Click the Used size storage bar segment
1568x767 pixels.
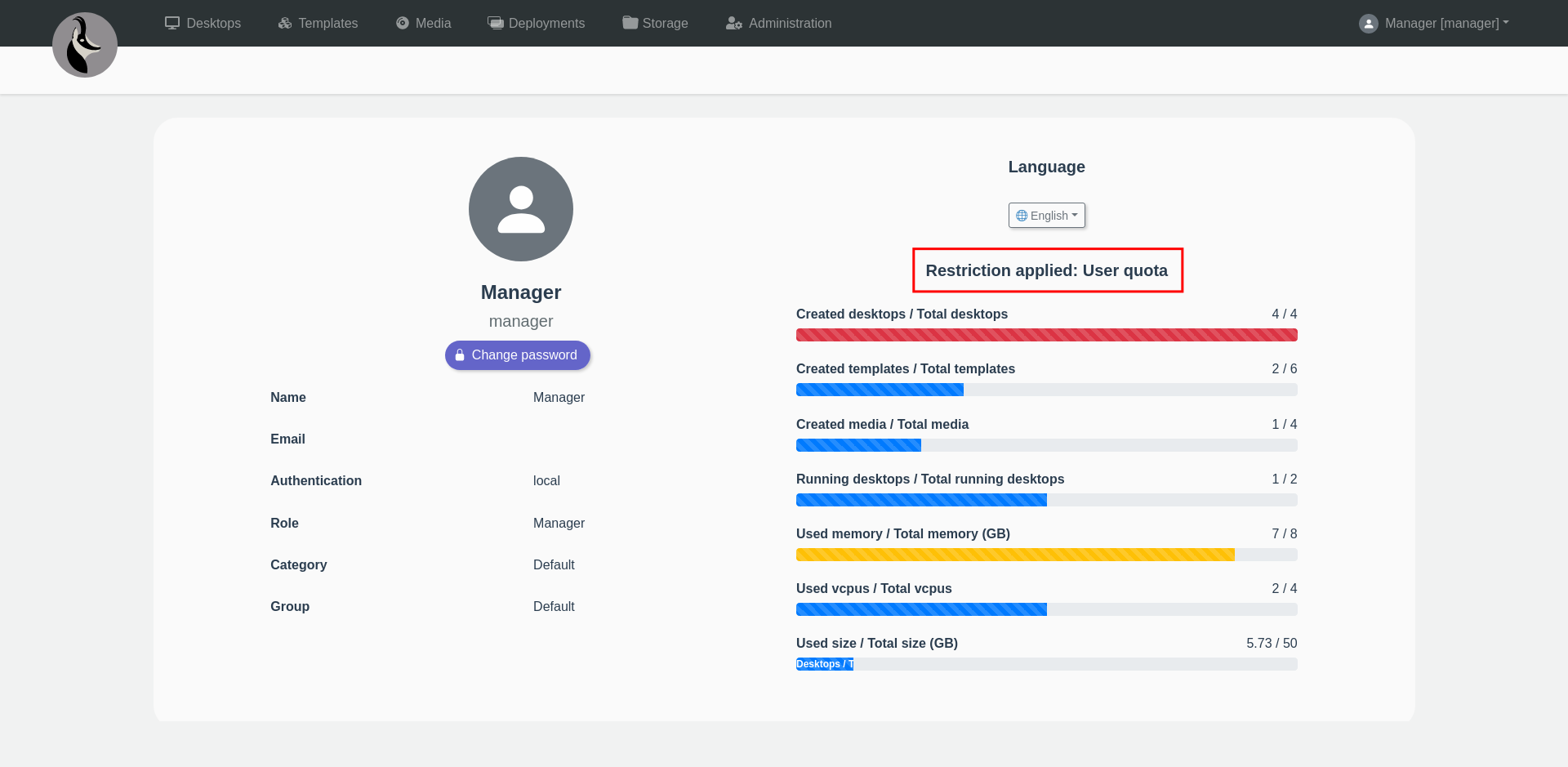coord(825,664)
